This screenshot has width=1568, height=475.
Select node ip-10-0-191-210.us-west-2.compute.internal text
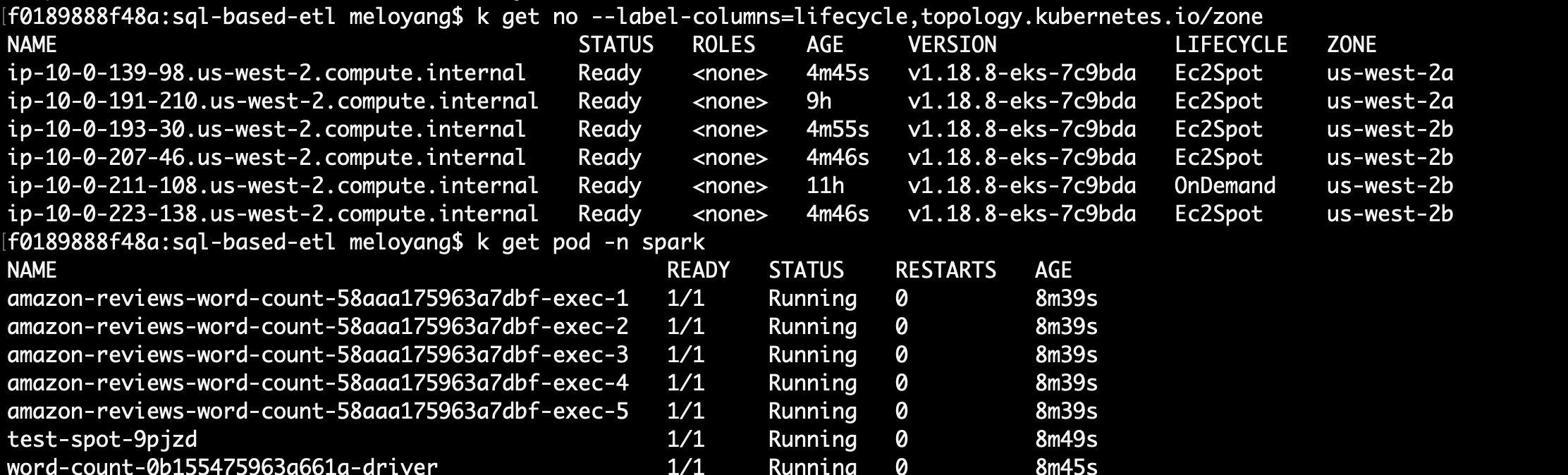click(273, 101)
